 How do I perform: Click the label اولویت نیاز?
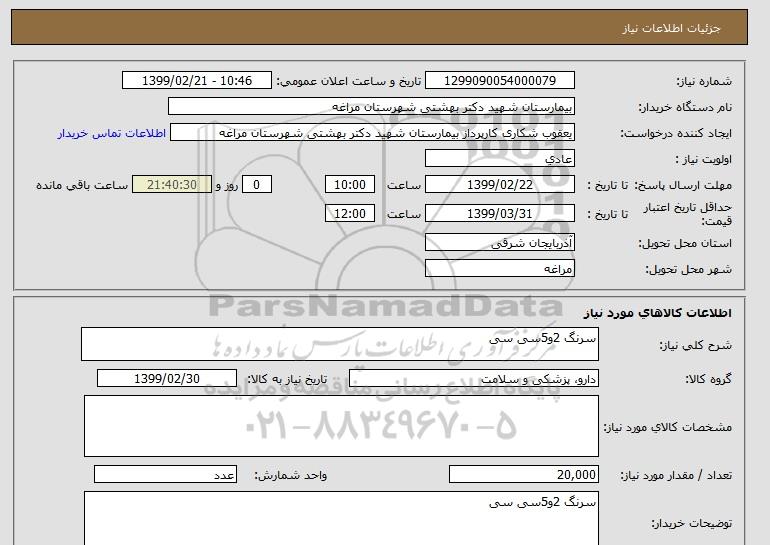coord(703,159)
